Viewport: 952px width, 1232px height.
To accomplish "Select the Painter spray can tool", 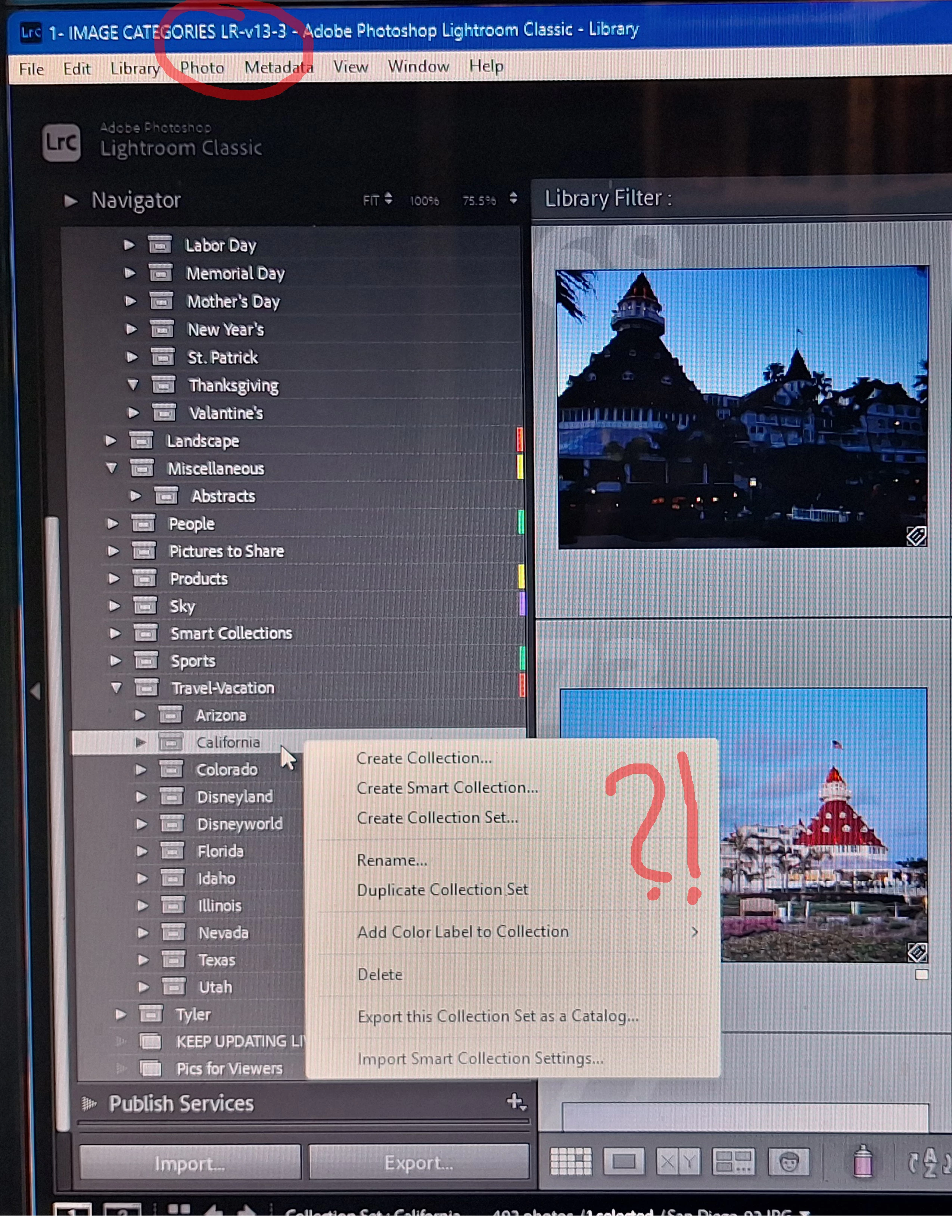I will click(862, 1161).
